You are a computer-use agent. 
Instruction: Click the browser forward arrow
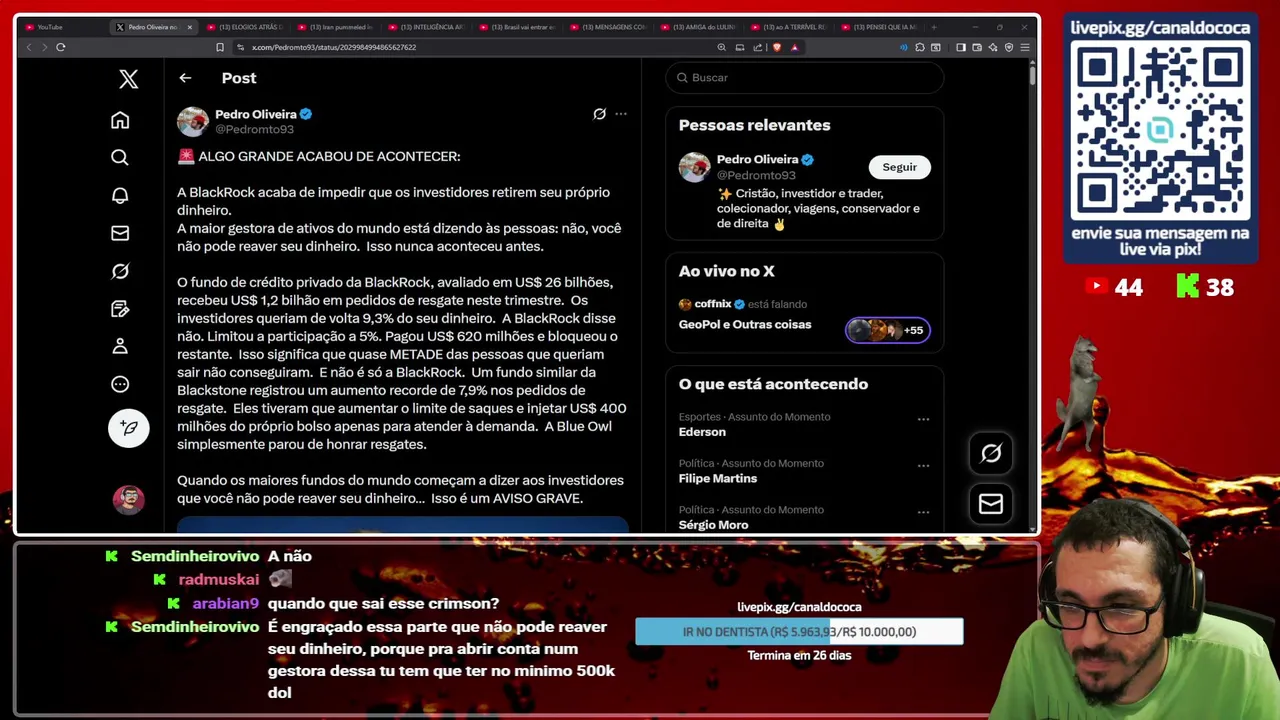[44, 47]
